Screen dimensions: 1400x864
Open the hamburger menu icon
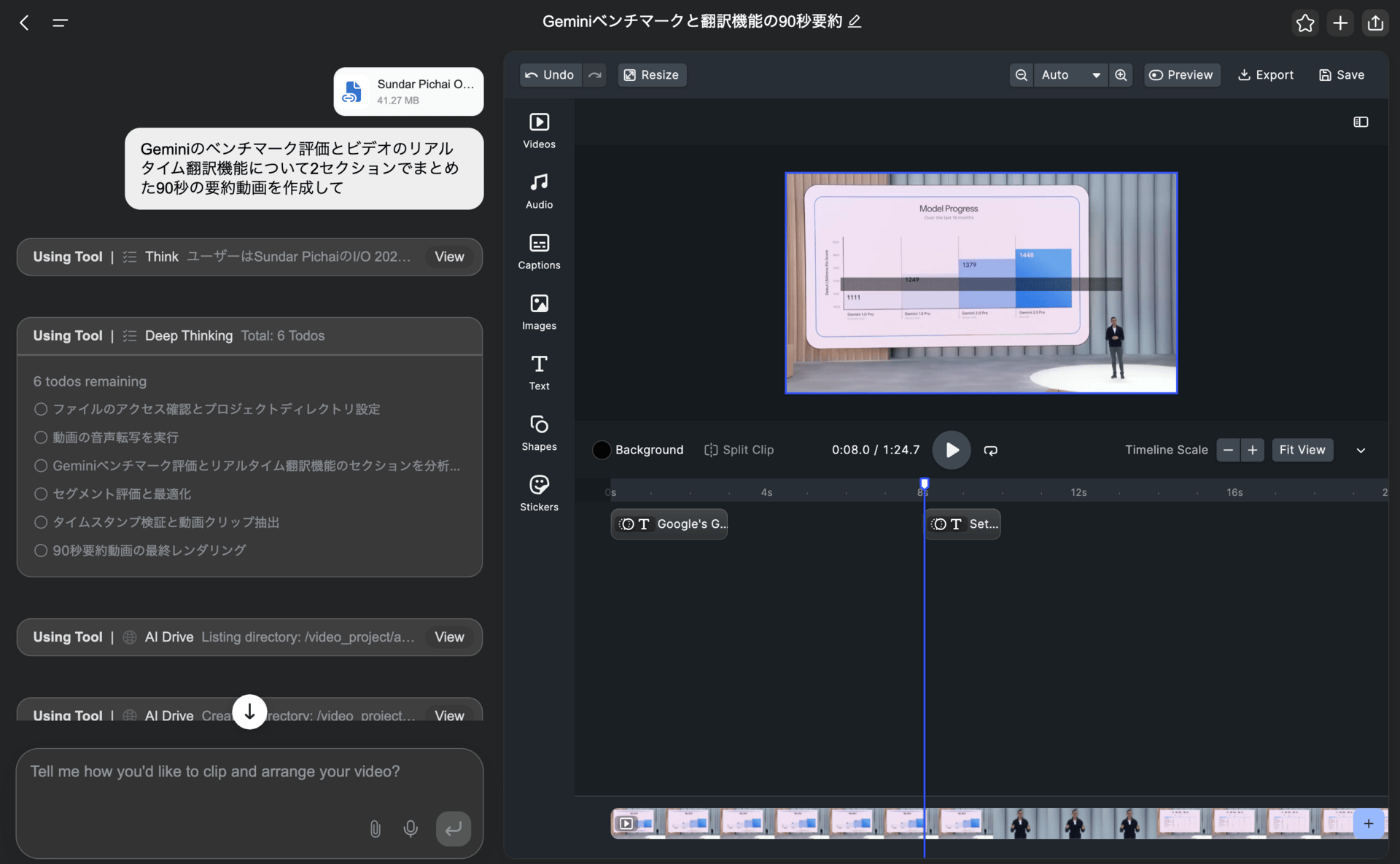pos(61,23)
